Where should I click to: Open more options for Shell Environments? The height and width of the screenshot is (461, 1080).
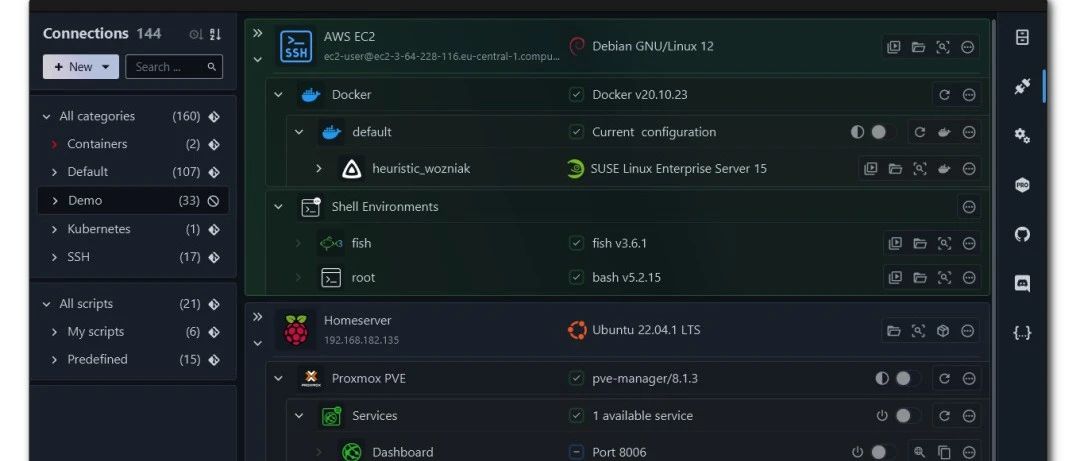pos(969,207)
